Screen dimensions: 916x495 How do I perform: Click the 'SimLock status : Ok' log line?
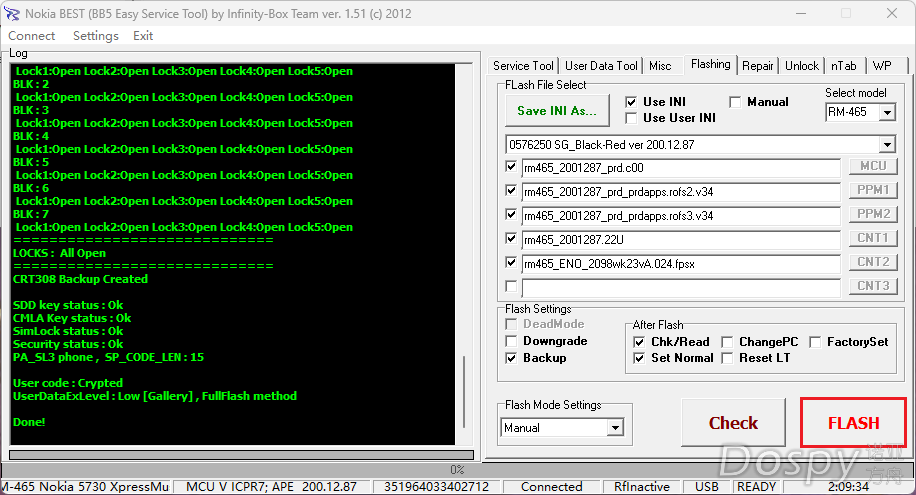pos(68,331)
